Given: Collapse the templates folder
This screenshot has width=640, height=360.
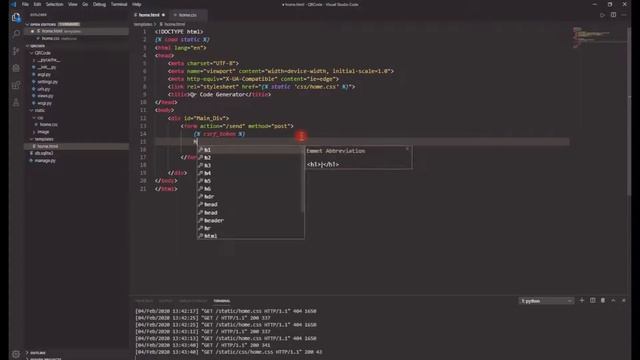Looking at the screenshot, I should click(x=31, y=139).
